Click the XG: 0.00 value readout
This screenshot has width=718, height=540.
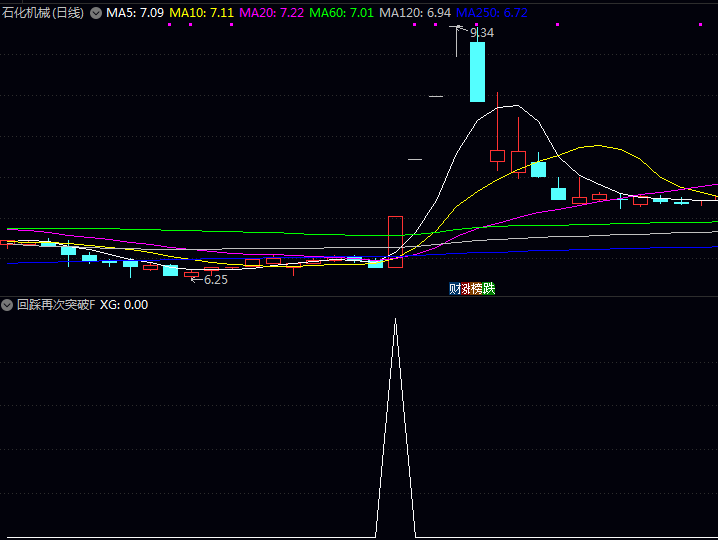point(124,305)
